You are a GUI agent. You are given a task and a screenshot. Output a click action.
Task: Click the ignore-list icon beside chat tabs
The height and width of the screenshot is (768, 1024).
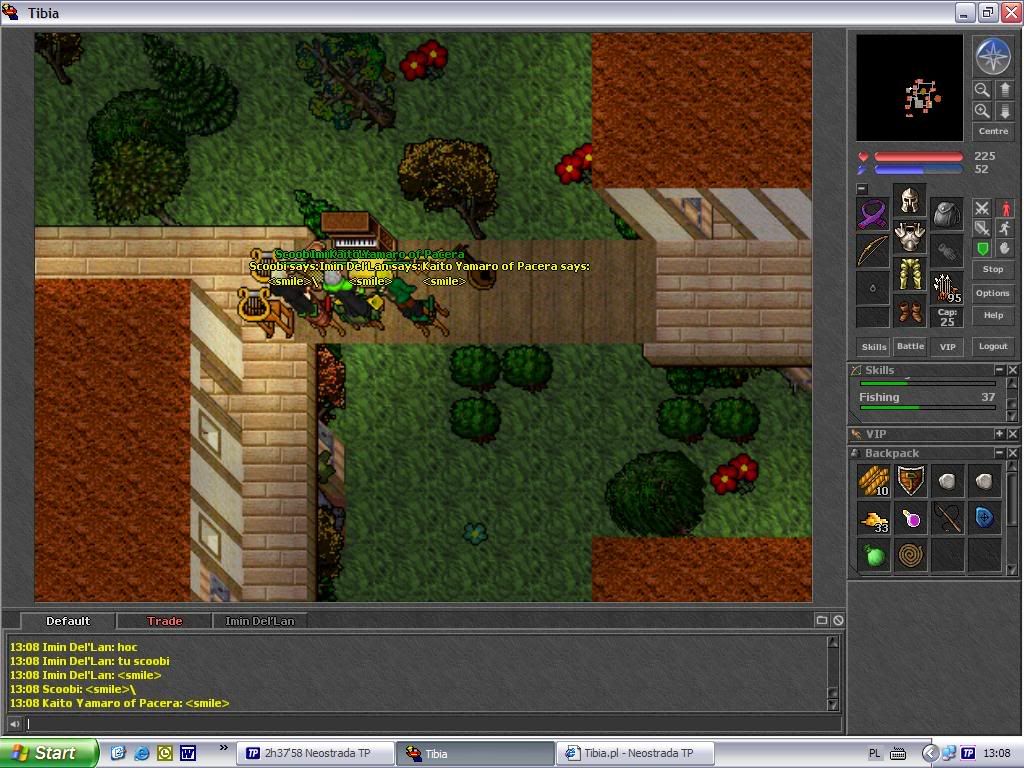(838, 620)
